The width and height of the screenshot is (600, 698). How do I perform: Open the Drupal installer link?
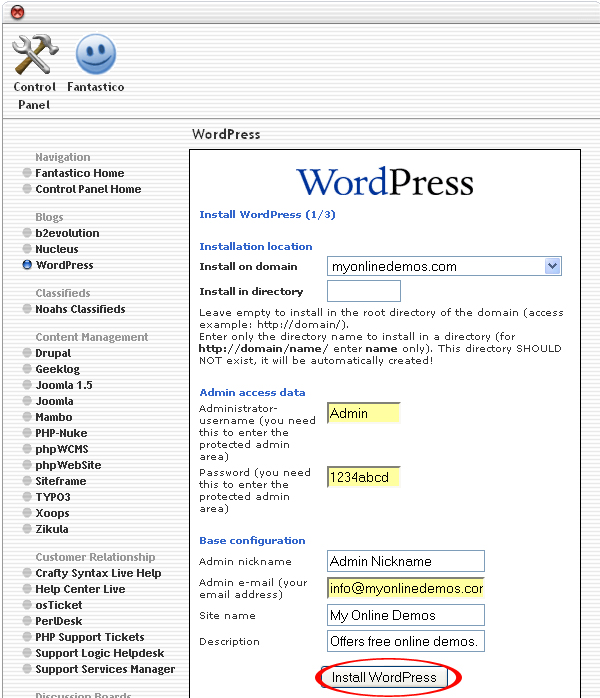[x=53, y=353]
